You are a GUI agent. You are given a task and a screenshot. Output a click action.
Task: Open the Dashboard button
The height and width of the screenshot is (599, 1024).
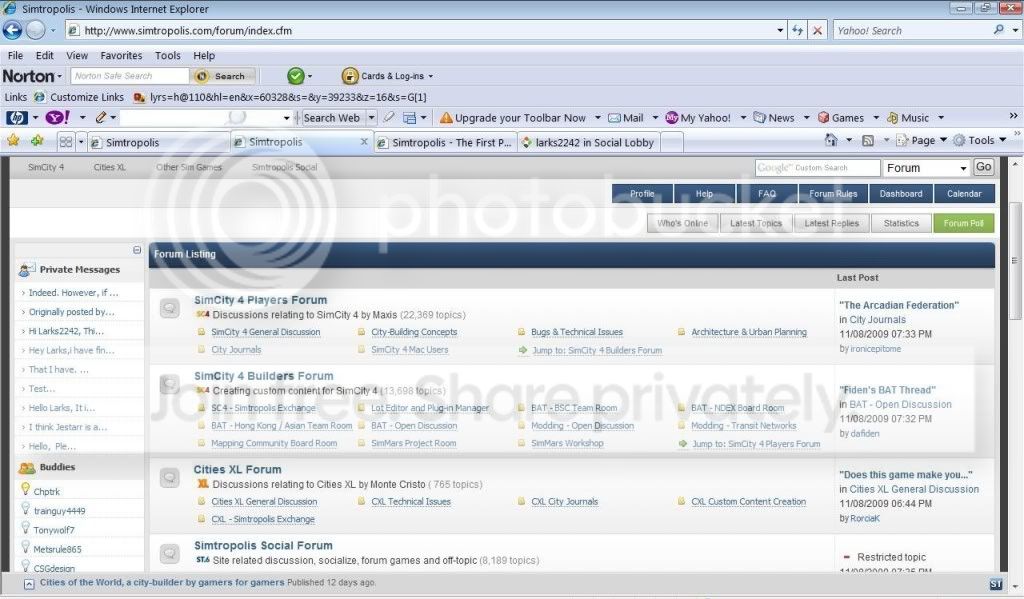901,193
